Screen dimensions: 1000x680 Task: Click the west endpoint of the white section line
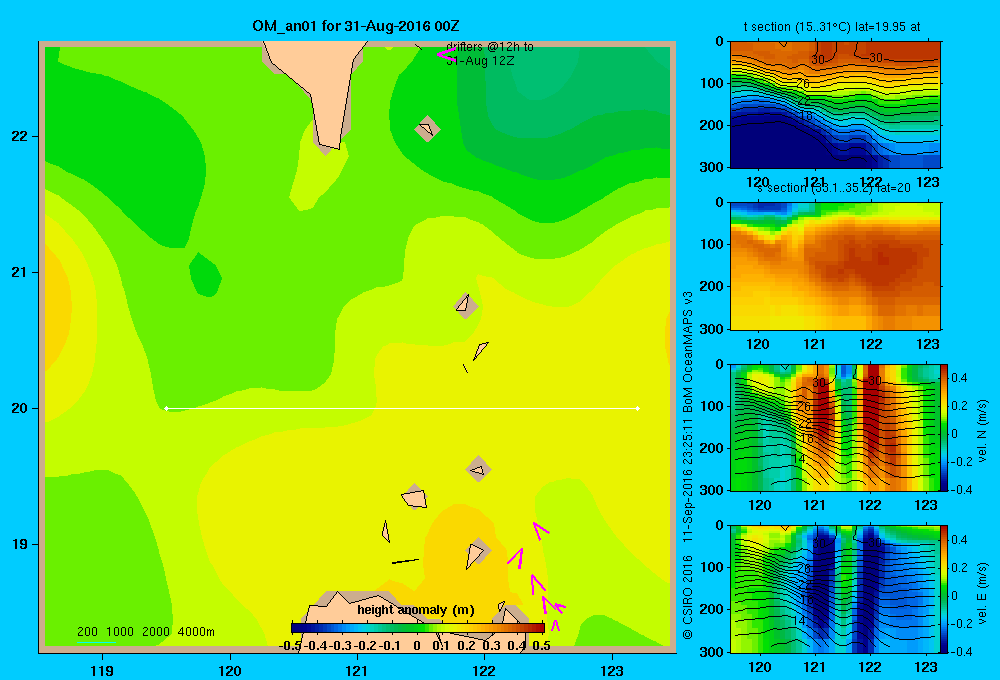[x=166, y=408]
